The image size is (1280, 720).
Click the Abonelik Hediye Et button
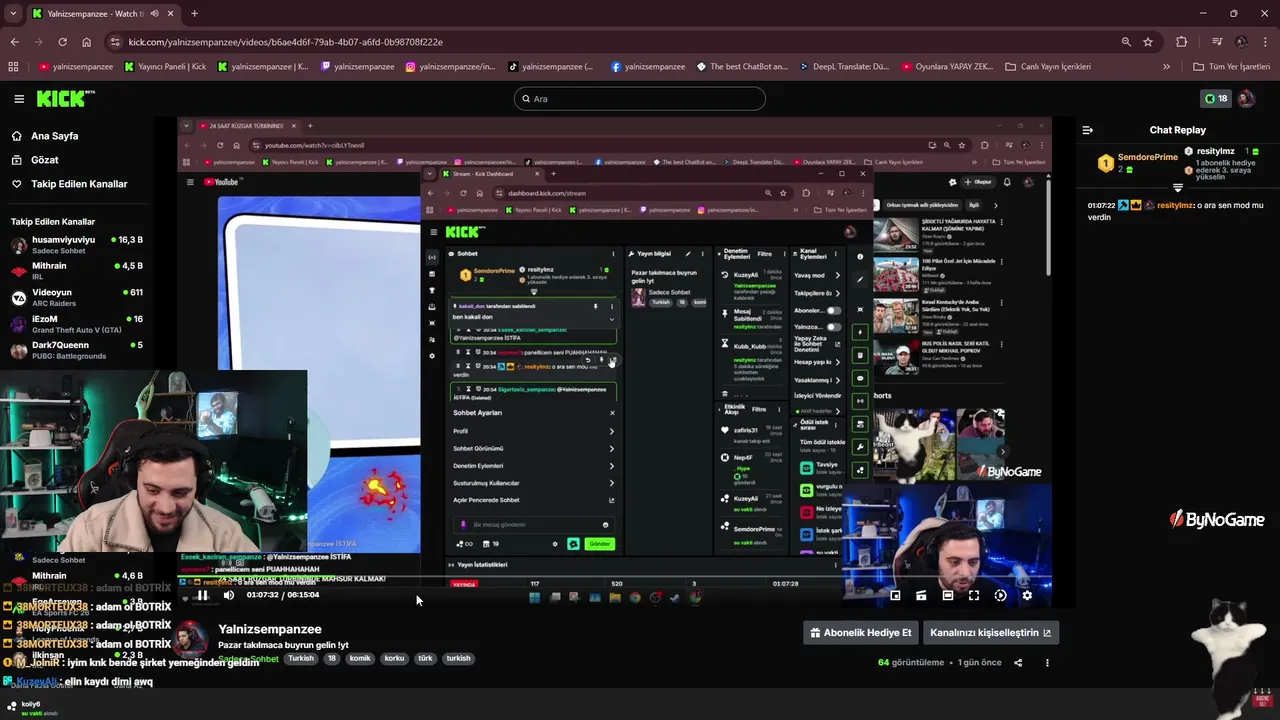[x=861, y=633]
